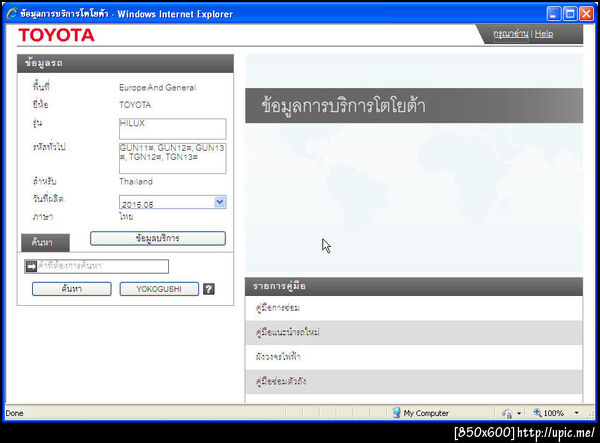This screenshot has height=443, width=600.
Task: Click the search arrow icon beside keyword field
Action: pos(31,266)
